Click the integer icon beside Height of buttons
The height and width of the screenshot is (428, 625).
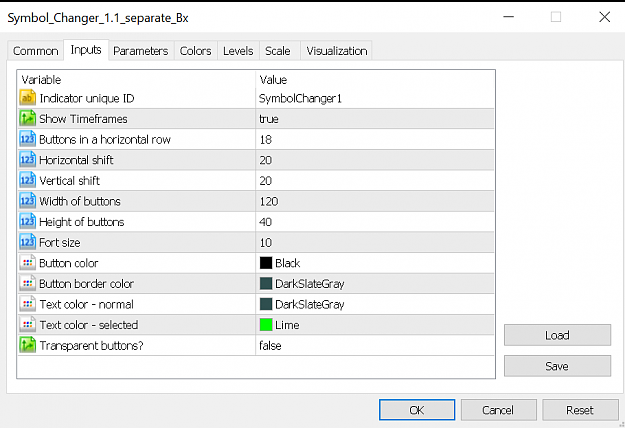[x=28, y=222]
